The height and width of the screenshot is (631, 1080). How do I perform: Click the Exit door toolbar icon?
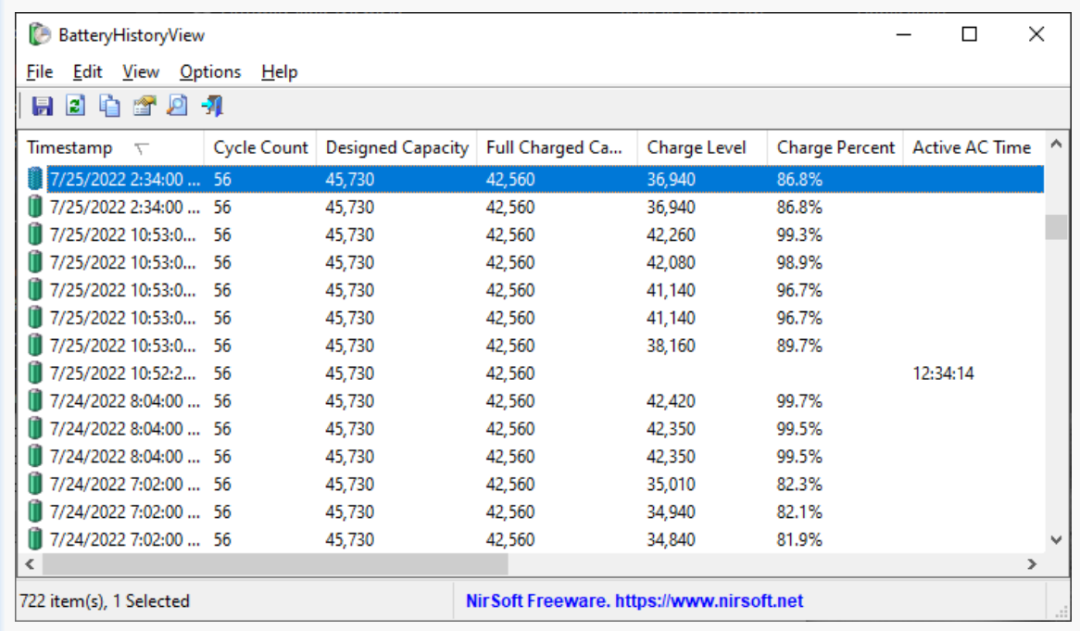(x=212, y=106)
